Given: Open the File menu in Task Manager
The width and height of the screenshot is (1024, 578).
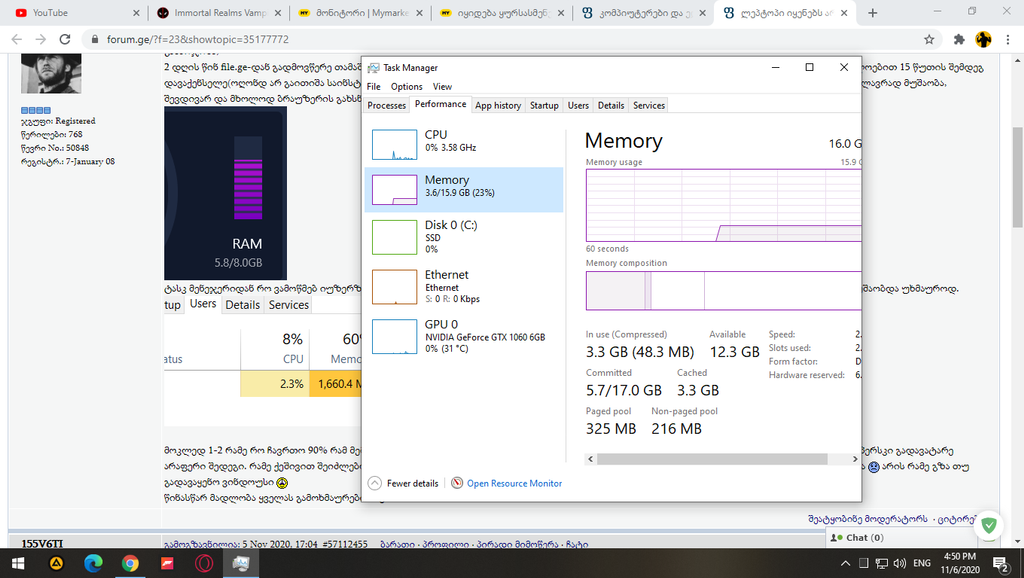Looking at the screenshot, I should pyautogui.click(x=374, y=86).
